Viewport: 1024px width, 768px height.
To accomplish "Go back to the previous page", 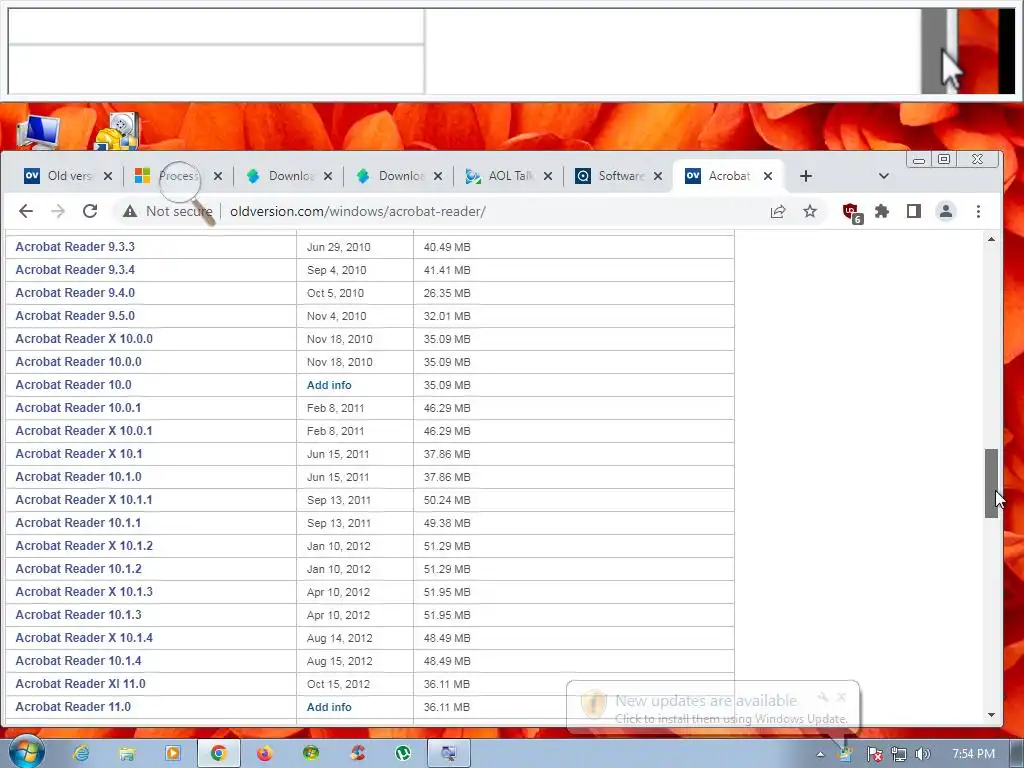I will (x=26, y=211).
